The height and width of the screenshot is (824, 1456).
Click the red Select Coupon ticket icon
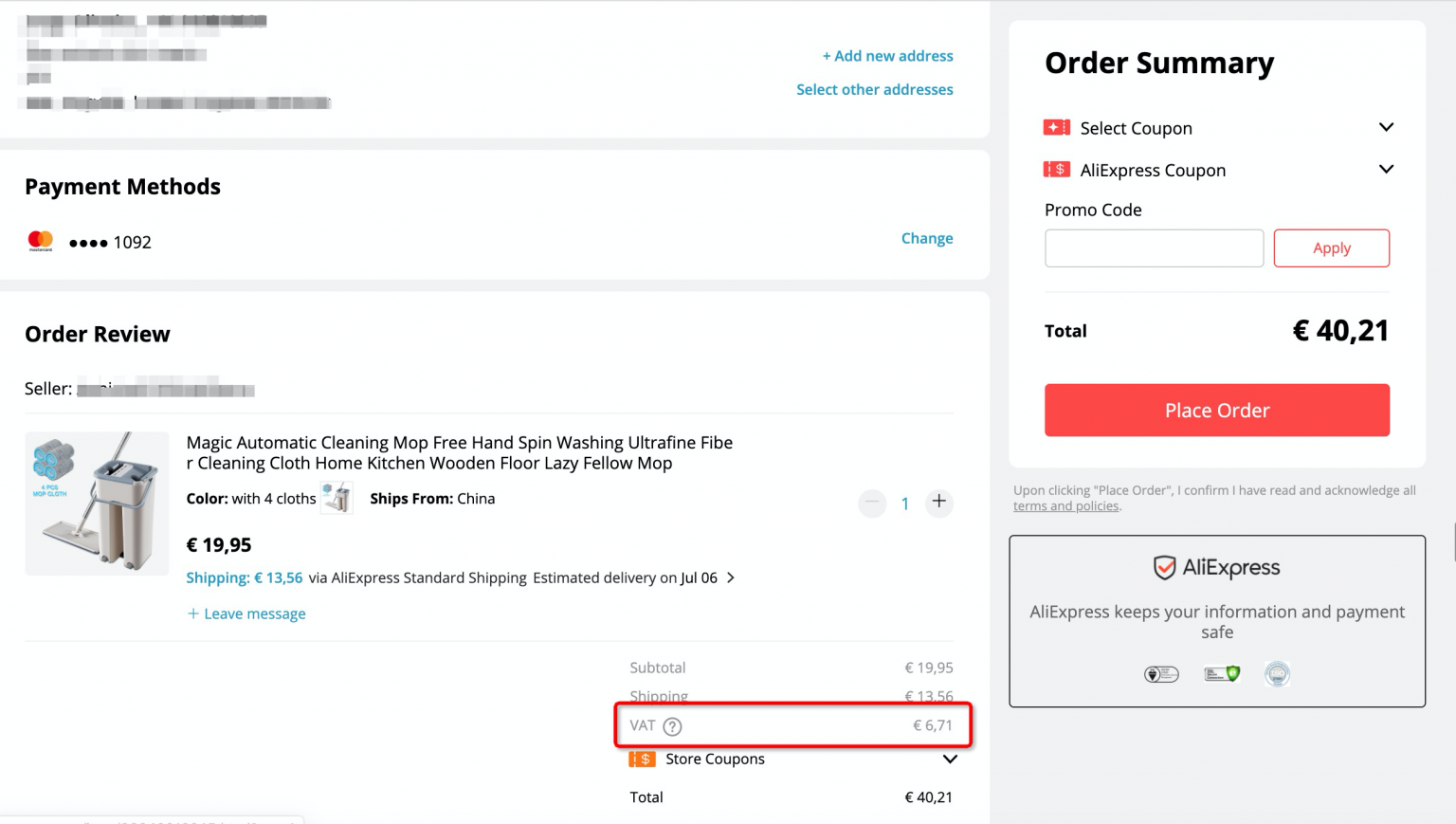[x=1056, y=126]
